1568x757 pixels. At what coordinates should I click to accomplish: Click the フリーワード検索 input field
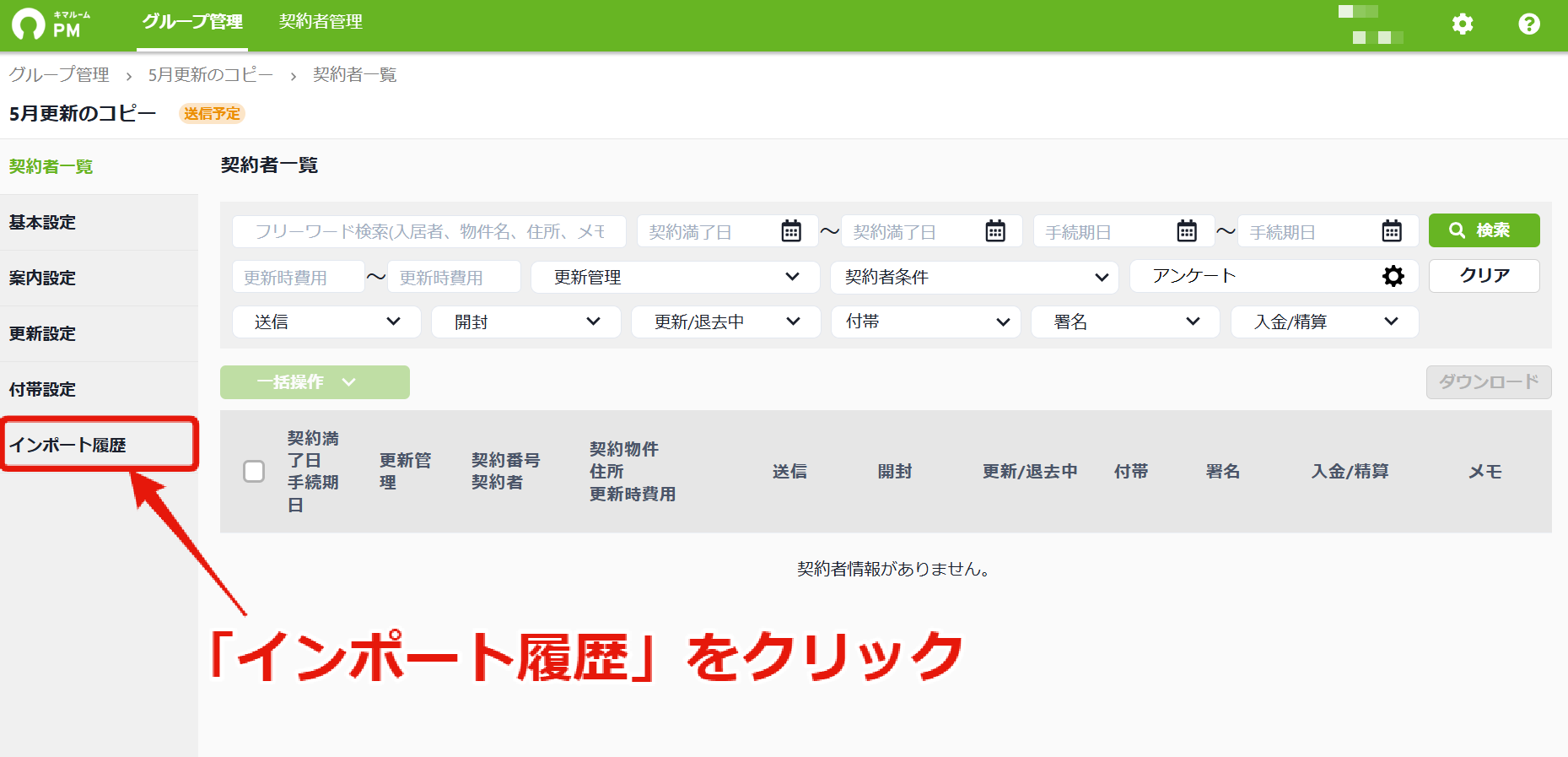click(x=429, y=231)
